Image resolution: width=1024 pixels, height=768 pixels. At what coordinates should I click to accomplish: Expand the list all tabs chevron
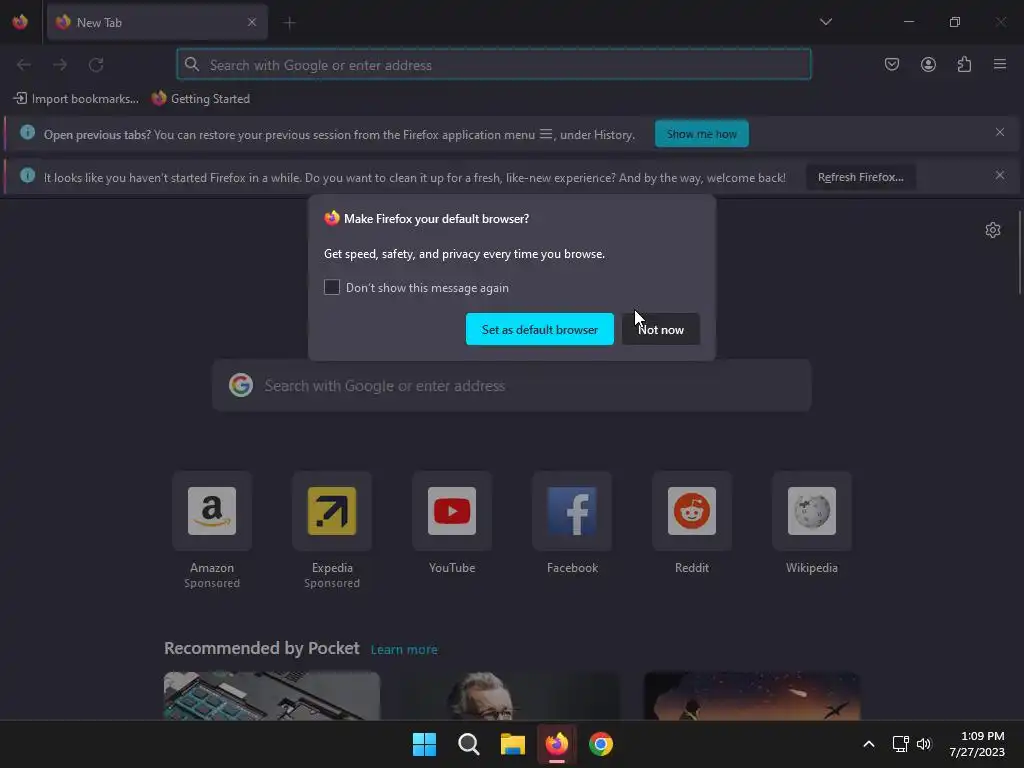pos(825,22)
